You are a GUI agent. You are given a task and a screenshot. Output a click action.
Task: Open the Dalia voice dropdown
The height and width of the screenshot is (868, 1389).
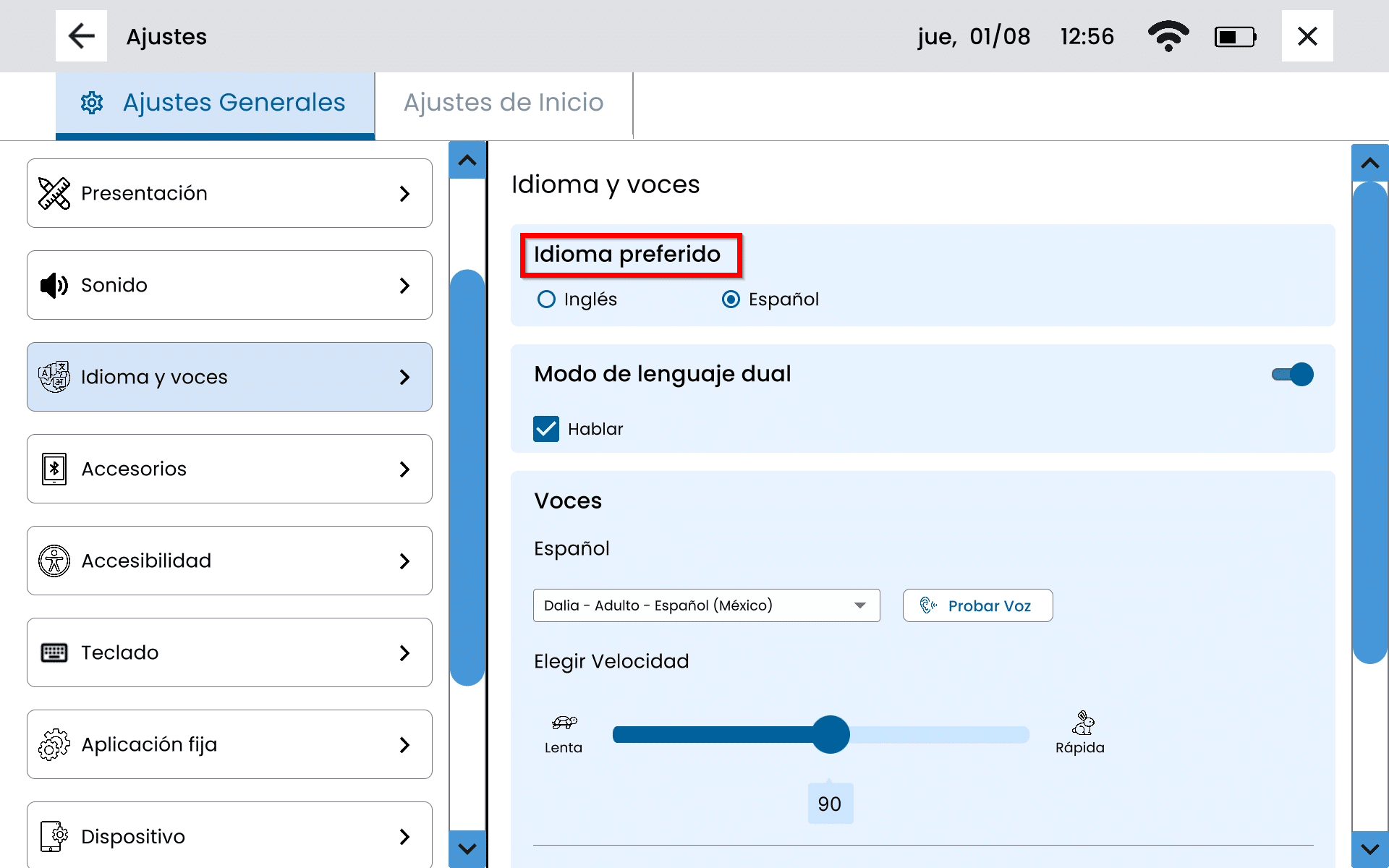(706, 605)
